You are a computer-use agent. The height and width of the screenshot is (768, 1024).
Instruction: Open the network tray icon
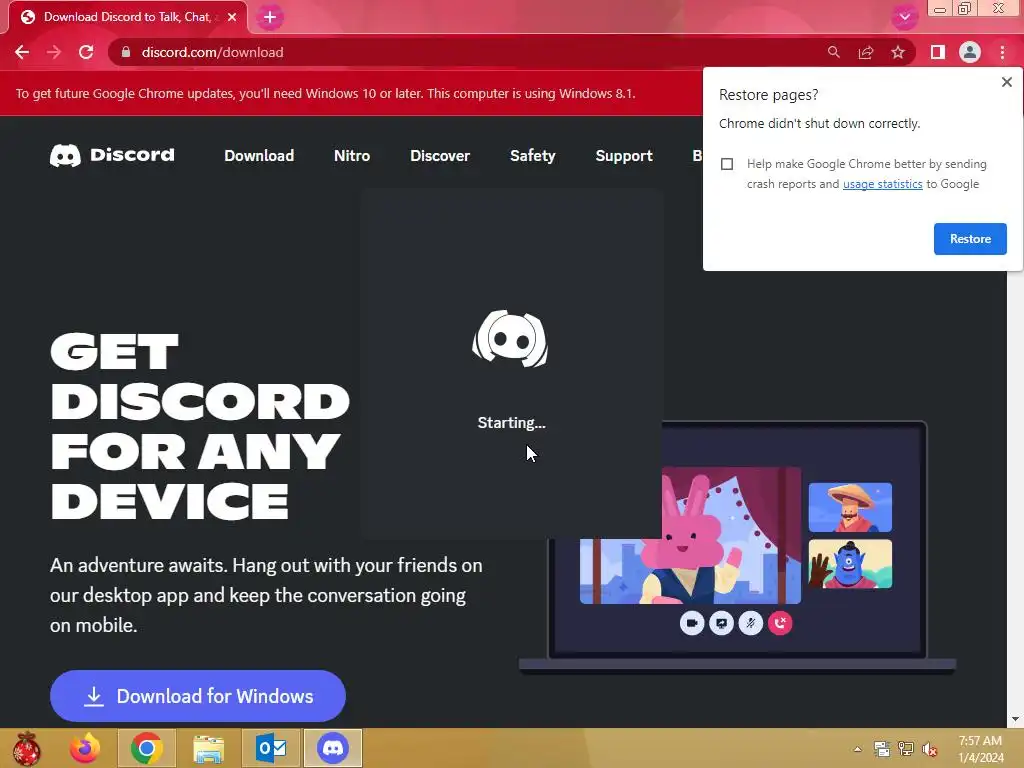(x=906, y=749)
